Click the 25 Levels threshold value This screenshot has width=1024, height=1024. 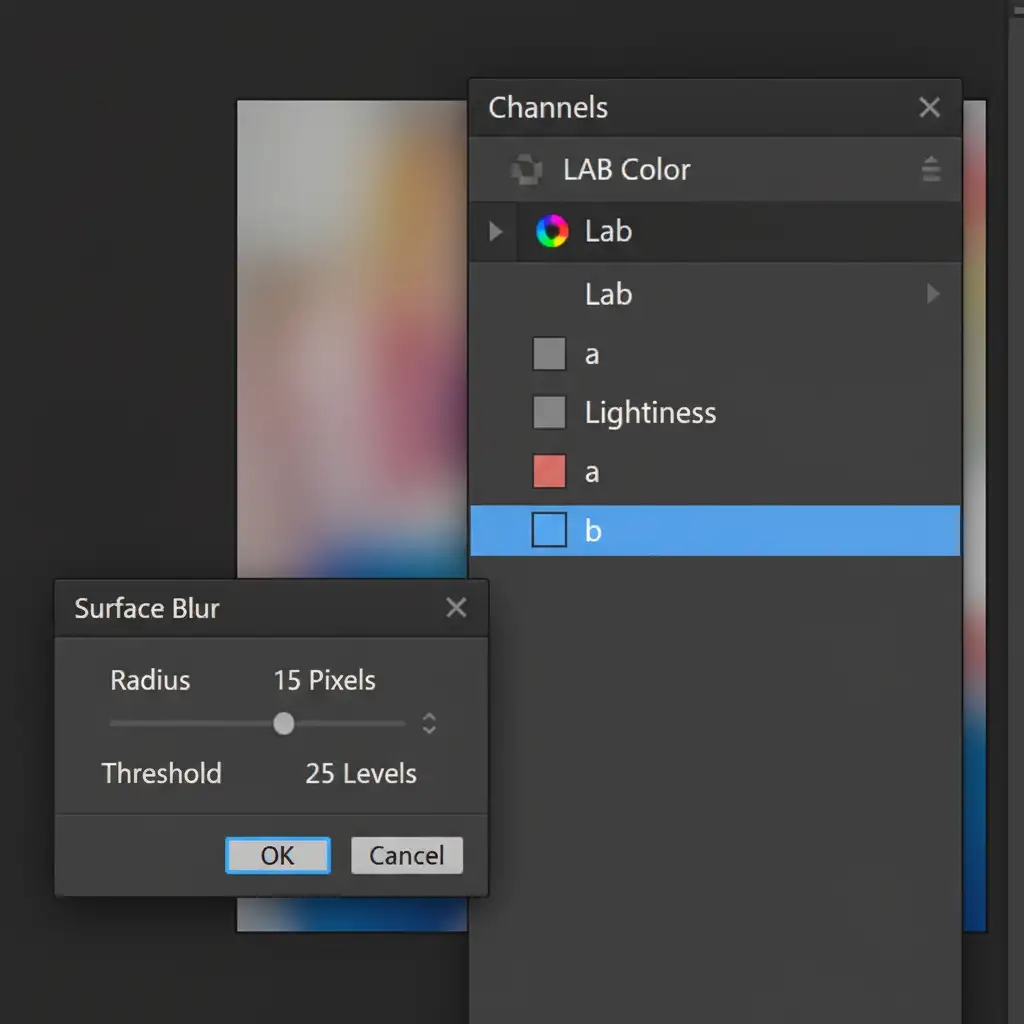pos(360,773)
